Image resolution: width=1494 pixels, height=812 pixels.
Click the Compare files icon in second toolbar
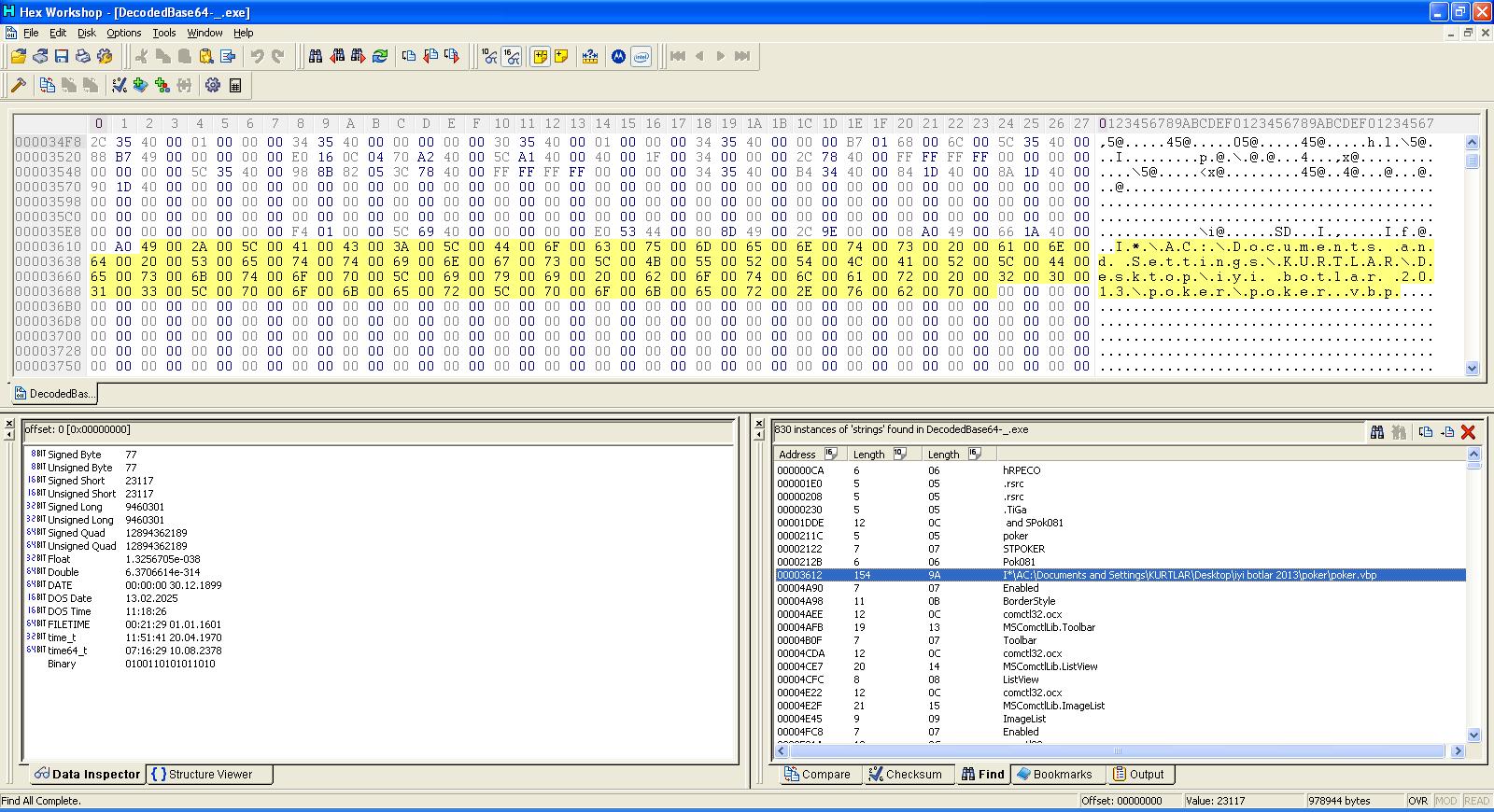[48, 85]
